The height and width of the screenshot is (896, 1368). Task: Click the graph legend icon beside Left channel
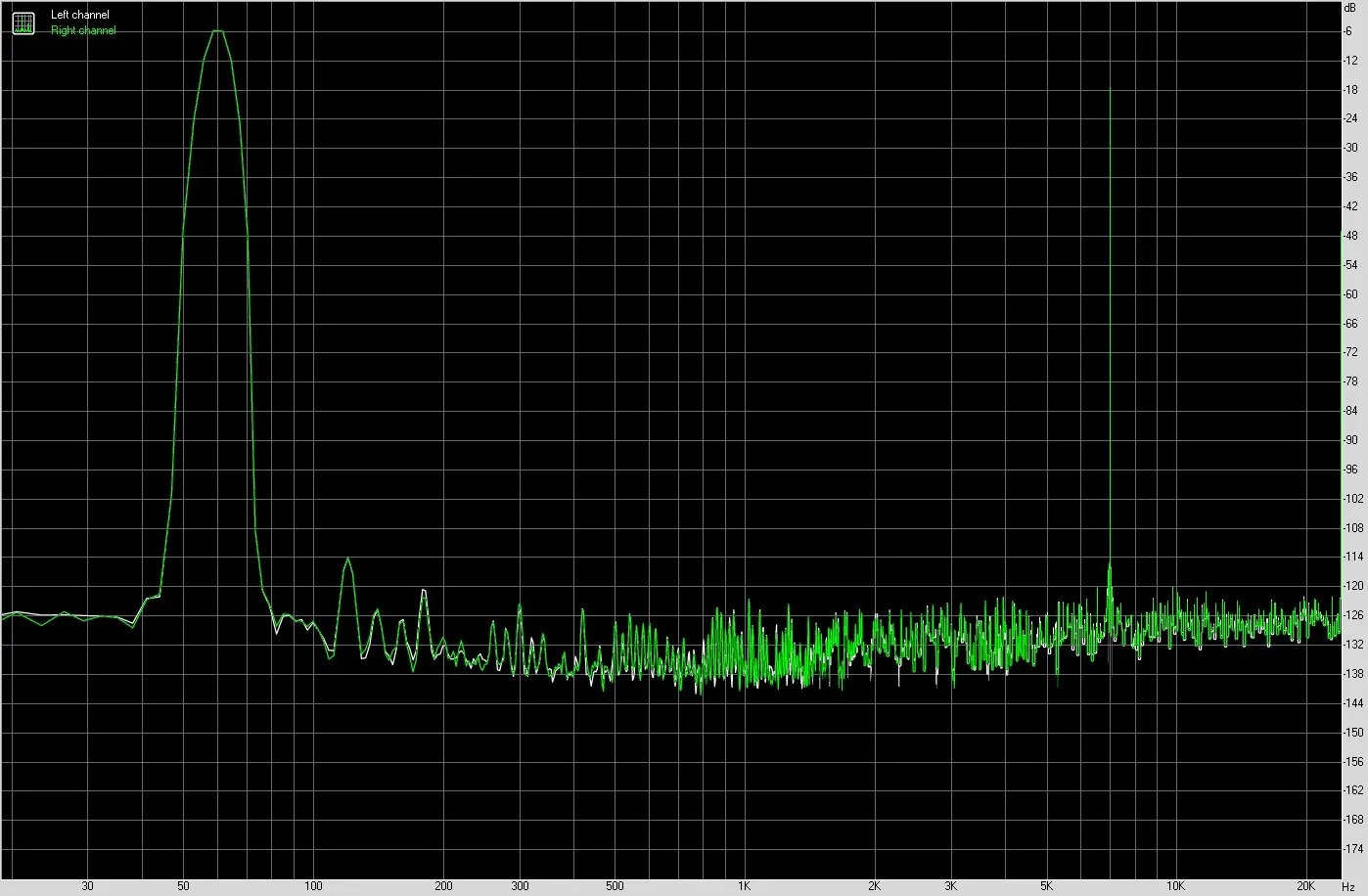click(x=23, y=22)
